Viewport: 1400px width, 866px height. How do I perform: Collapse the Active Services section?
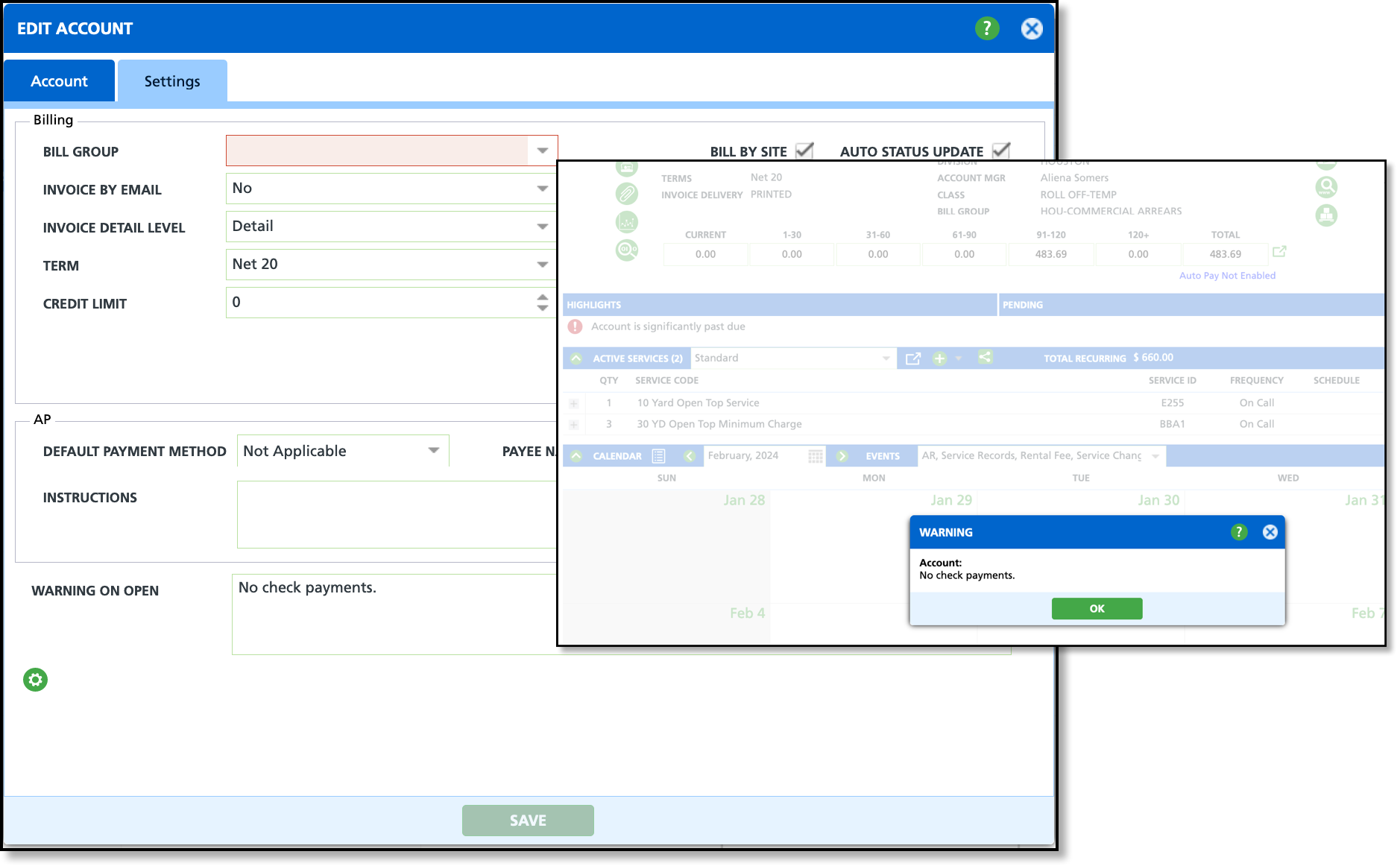tap(576, 358)
